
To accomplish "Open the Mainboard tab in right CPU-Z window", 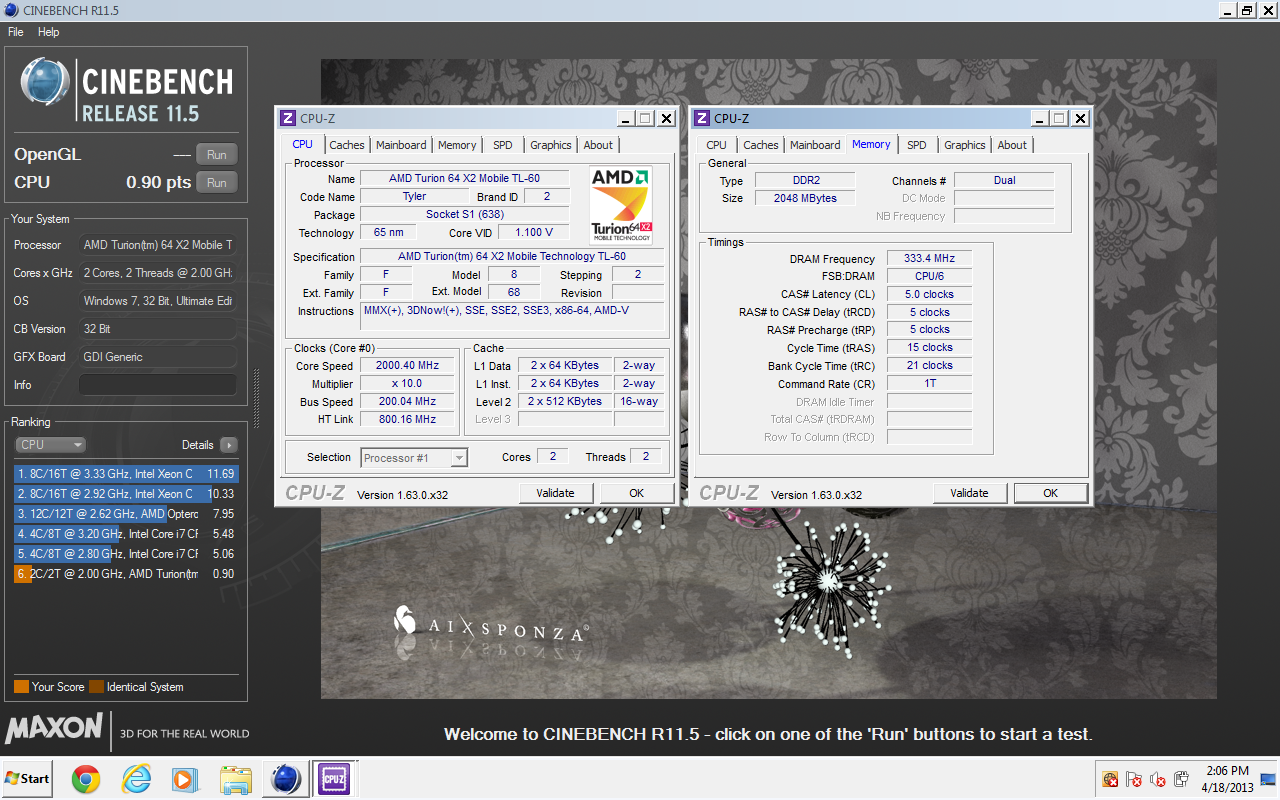I will (815, 145).
